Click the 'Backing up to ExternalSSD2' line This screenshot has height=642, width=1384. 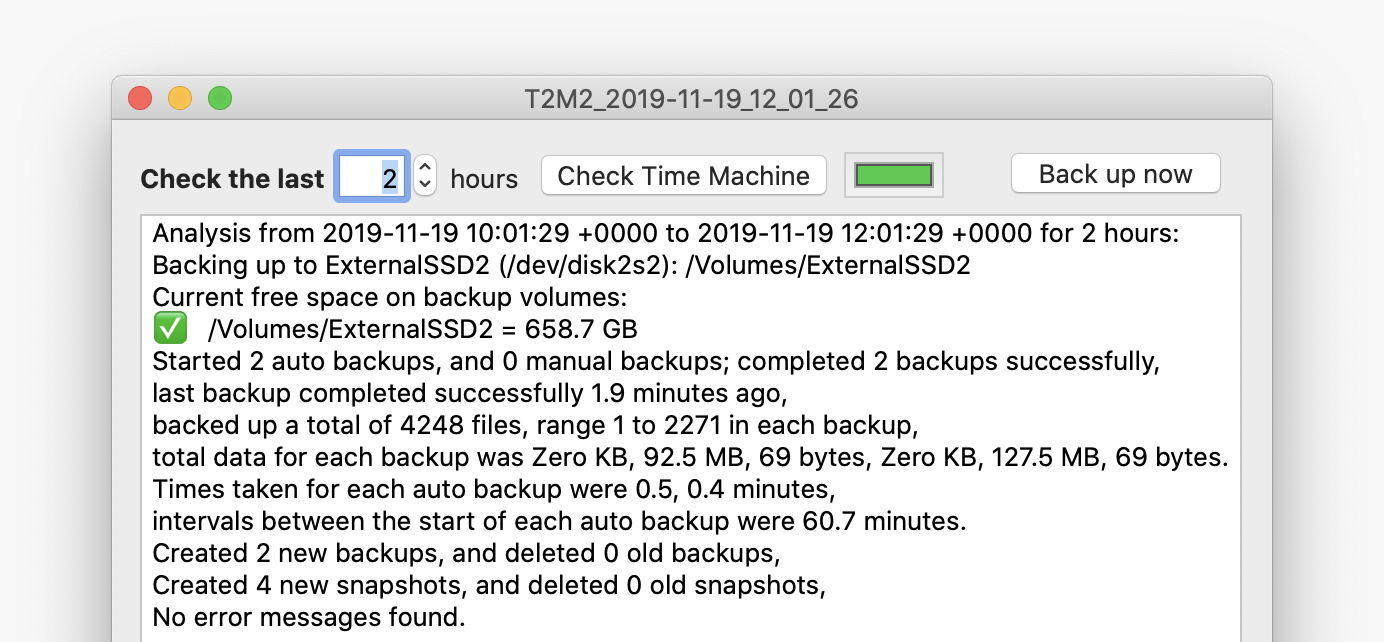[x=561, y=265]
